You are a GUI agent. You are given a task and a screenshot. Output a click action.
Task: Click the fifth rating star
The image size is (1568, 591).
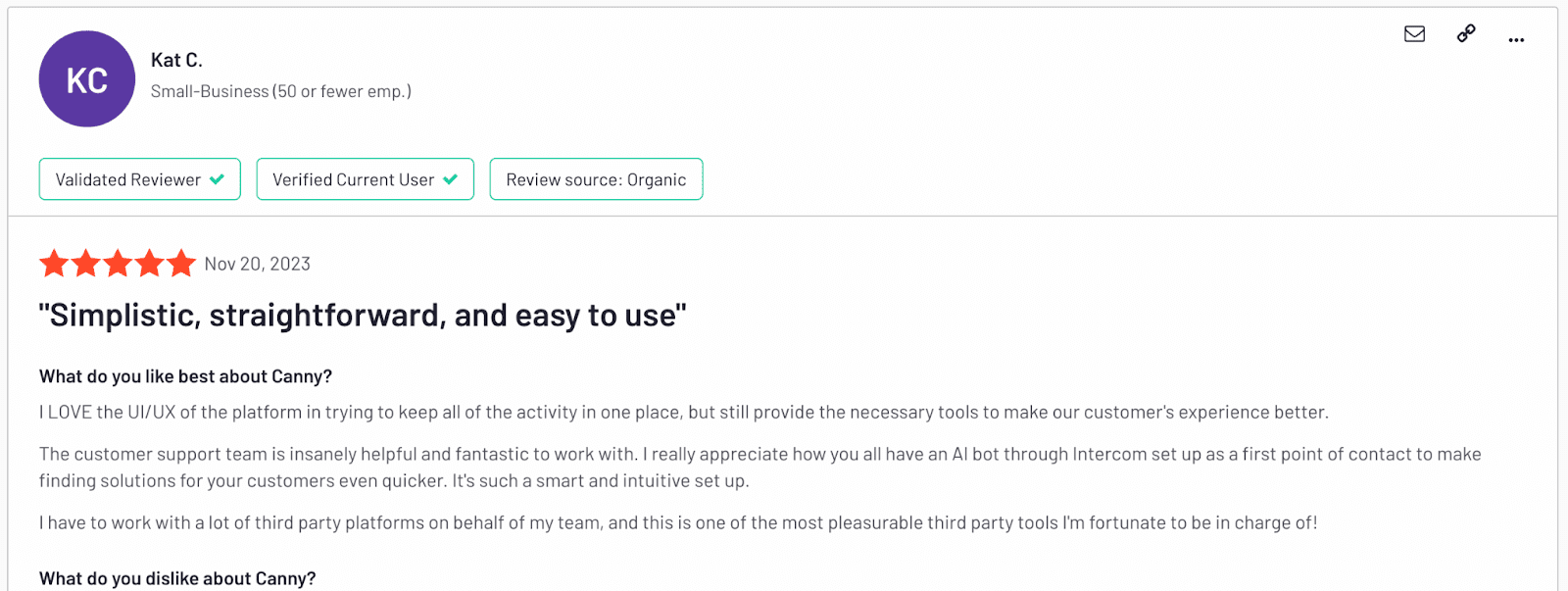(181, 264)
